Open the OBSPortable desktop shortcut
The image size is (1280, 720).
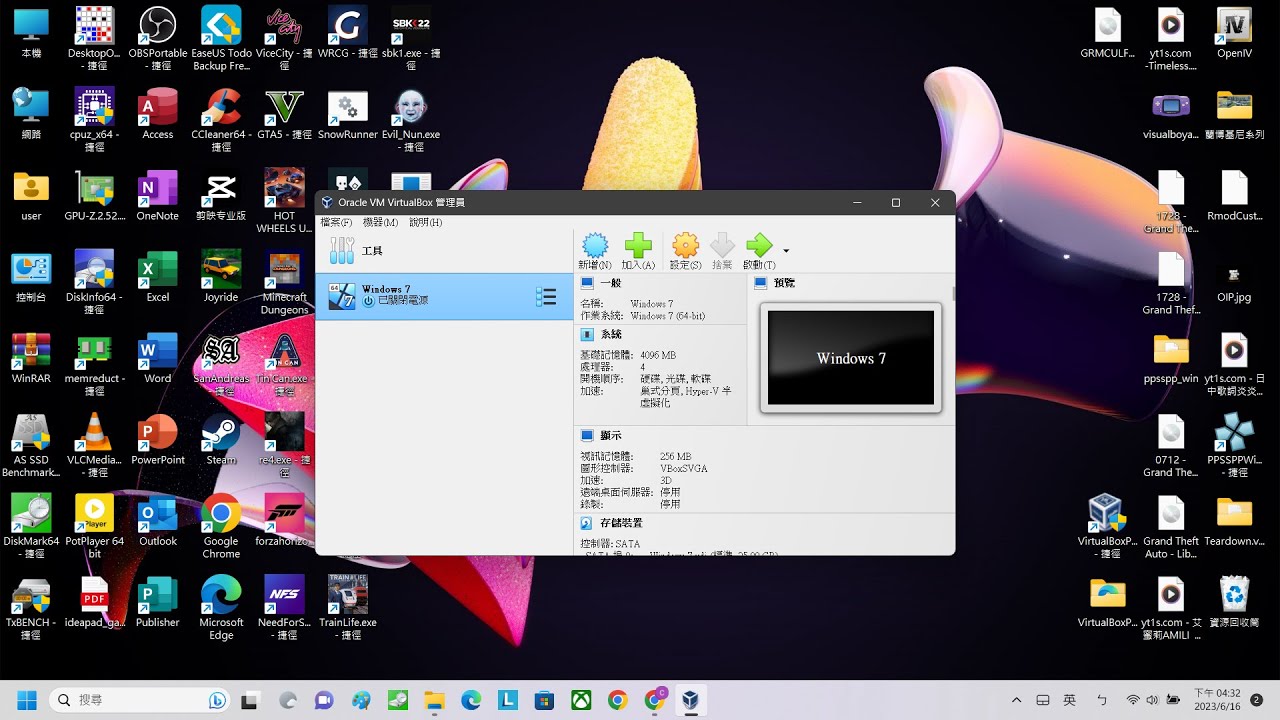click(158, 38)
